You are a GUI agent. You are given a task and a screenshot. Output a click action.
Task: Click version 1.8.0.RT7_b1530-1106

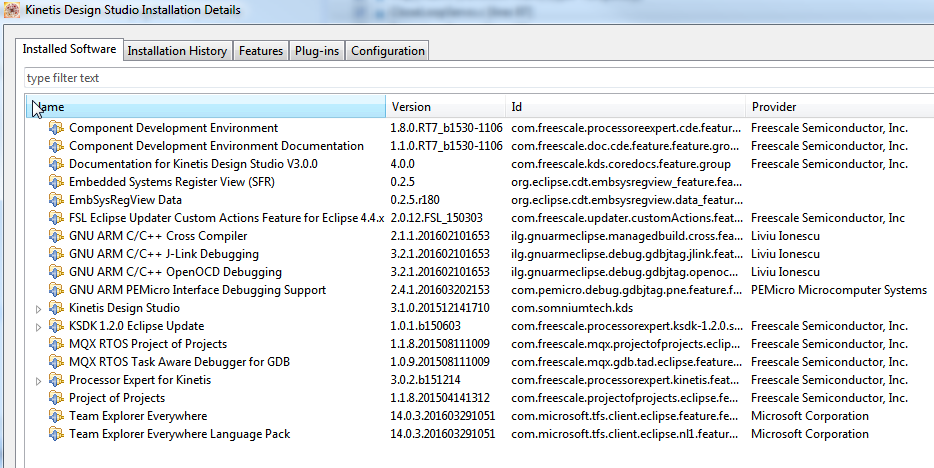click(x=446, y=128)
